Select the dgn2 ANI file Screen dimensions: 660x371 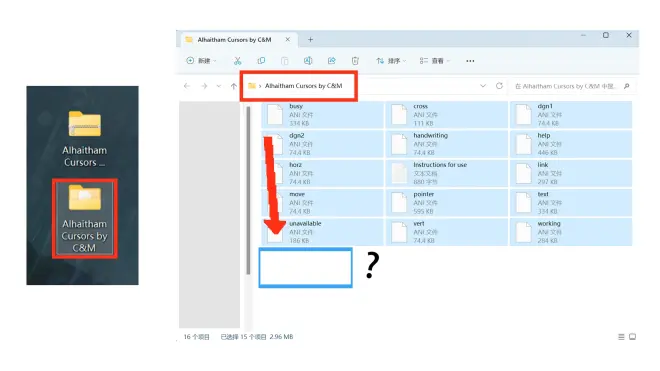tap(322, 144)
